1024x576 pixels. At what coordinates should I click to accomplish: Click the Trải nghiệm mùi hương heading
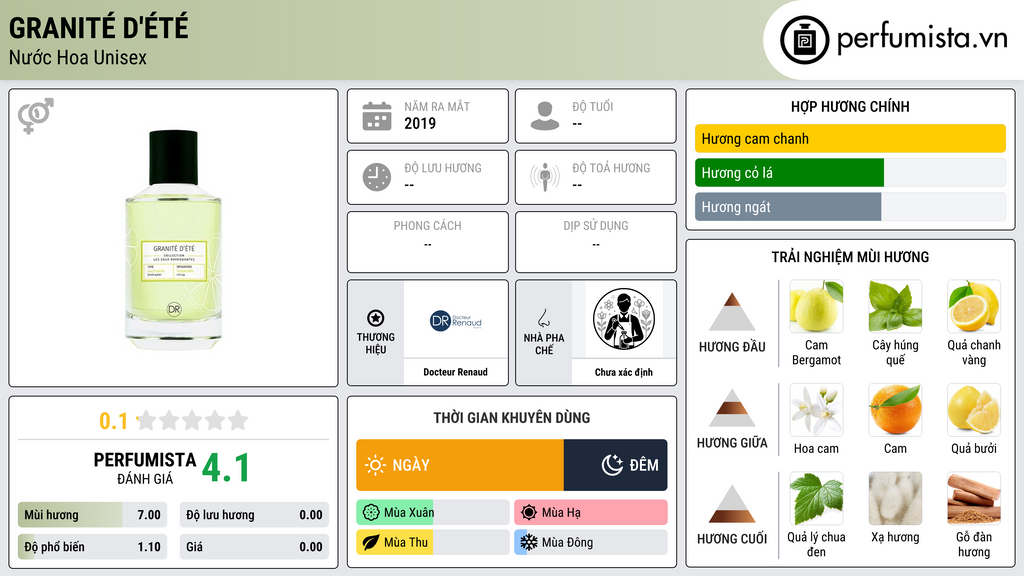(850, 257)
